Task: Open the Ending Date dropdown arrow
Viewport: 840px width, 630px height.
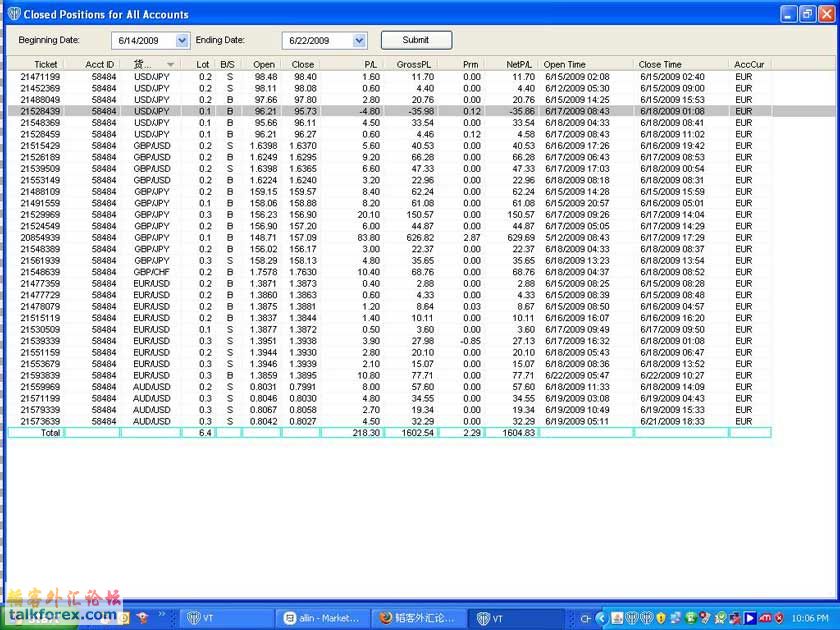Action: click(x=359, y=40)
